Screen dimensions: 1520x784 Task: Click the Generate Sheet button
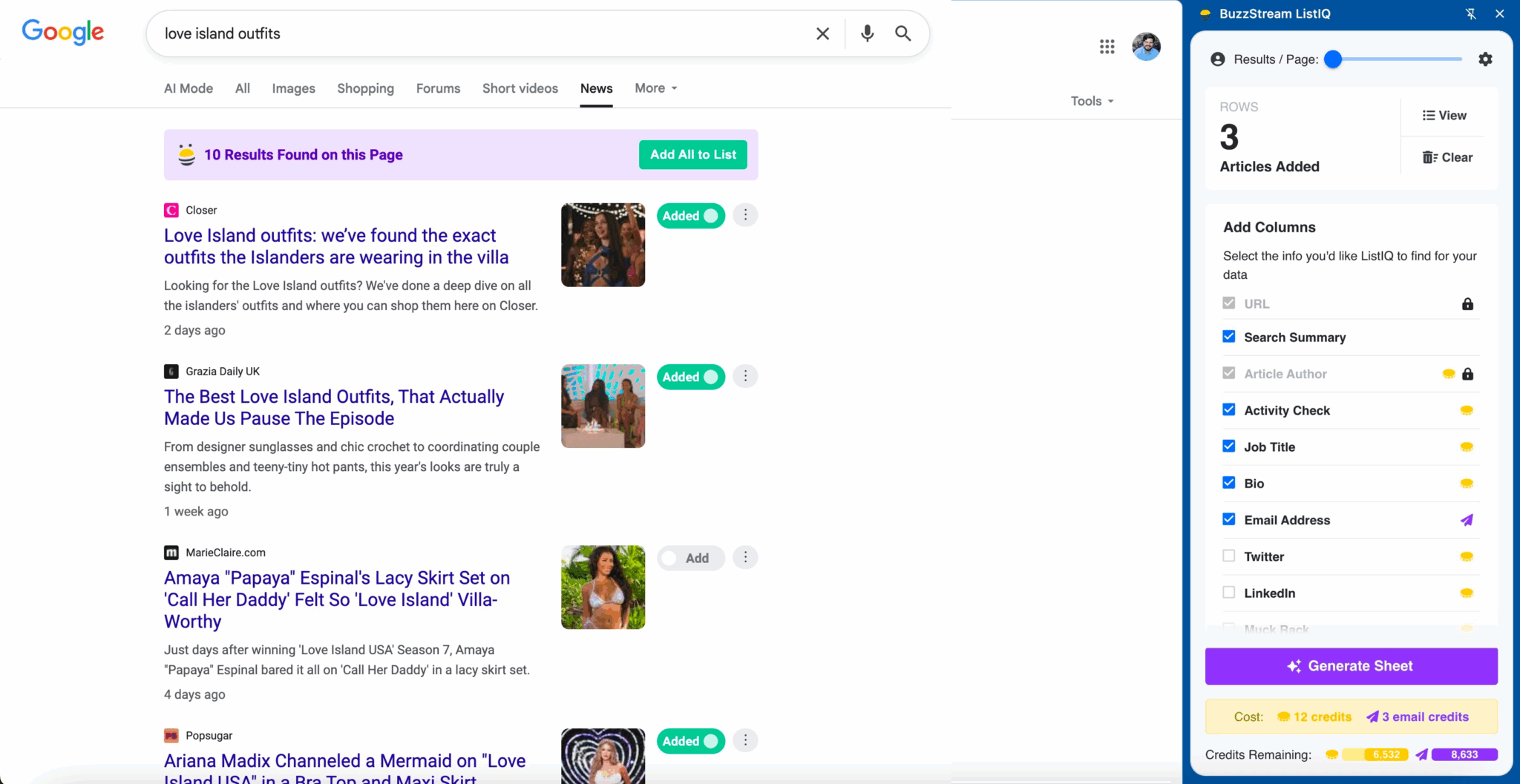tap(1351, 665)
